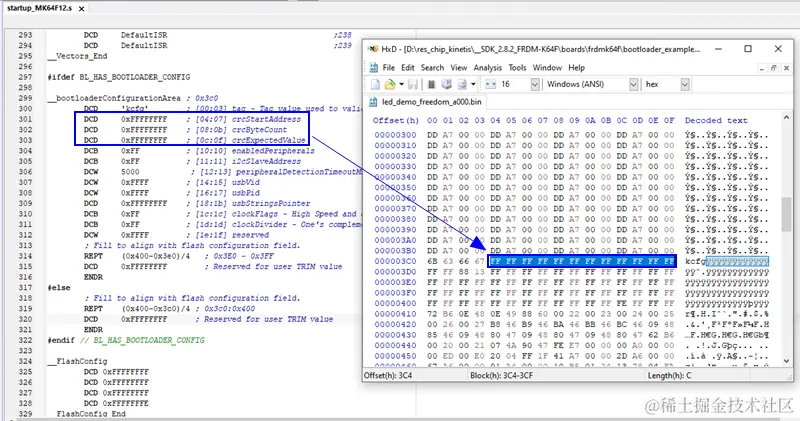Open the View menu in HxD
This screenshot has height=421, width=800.
click(459, 67)
